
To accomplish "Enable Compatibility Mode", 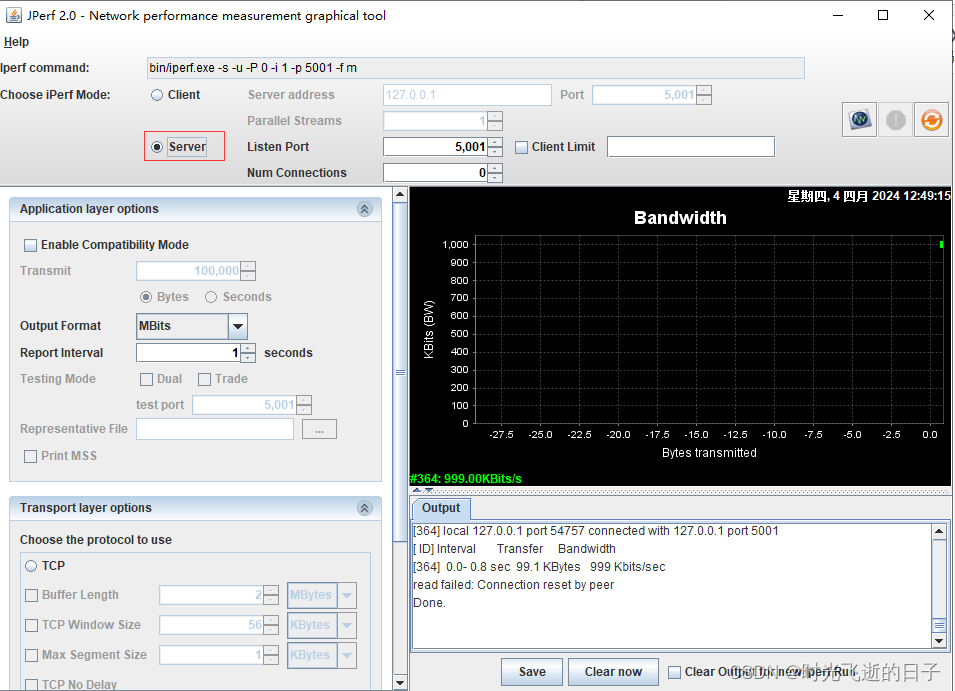I will coord(31,244).
